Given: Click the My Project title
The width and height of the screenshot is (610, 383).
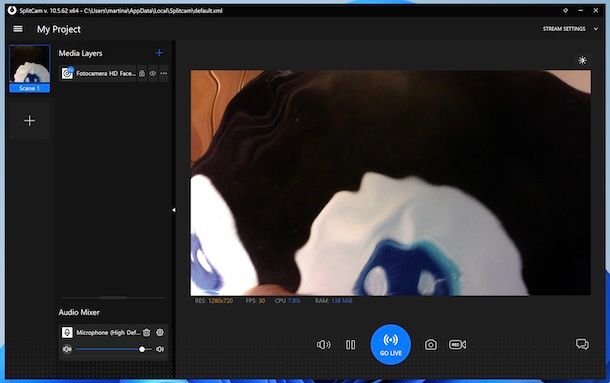Looking at the screenshot, I should (x=59, y=29).
